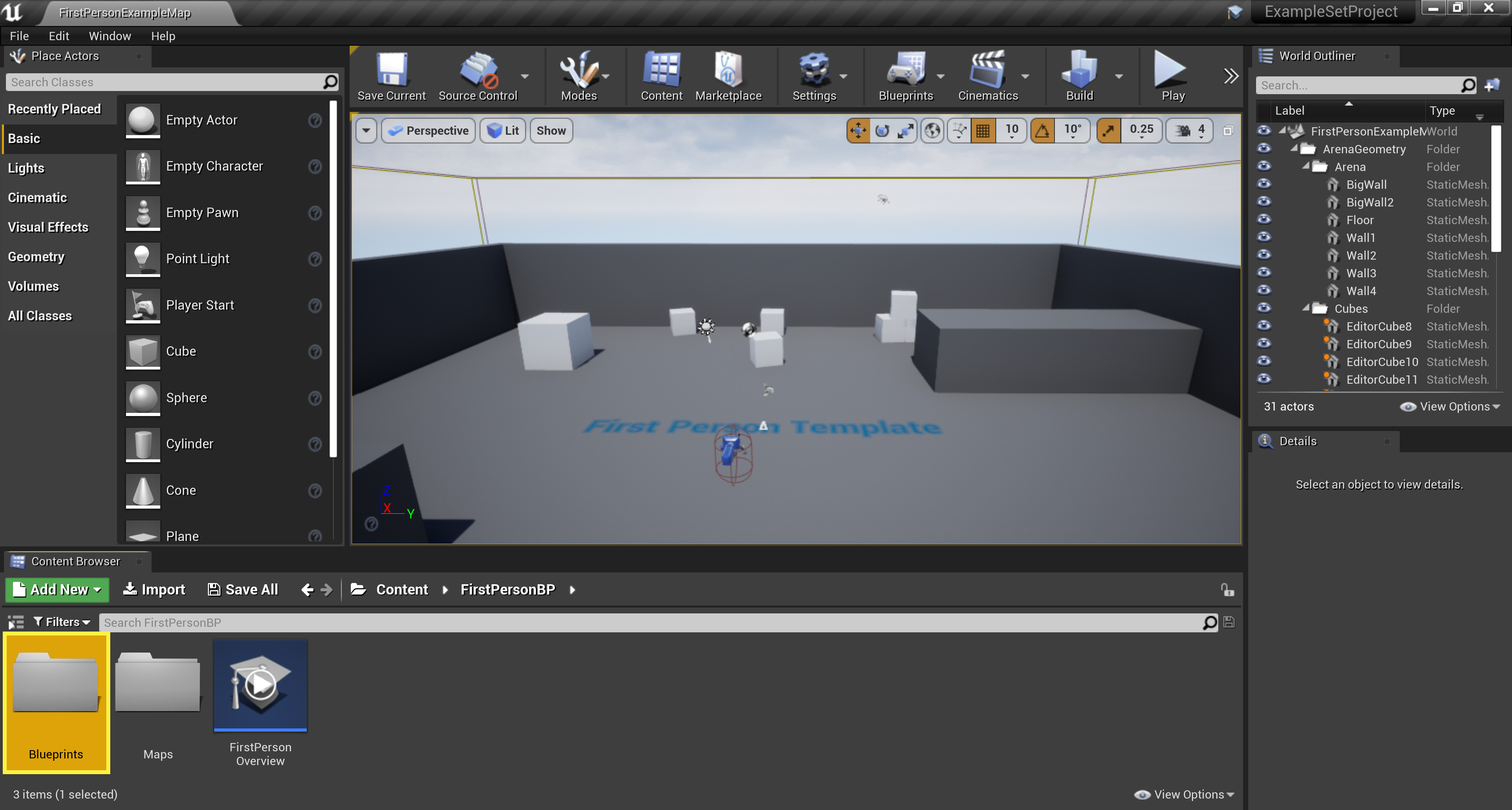Hide the Floor actor using its eye icon
This screenshot has width=1512, height=810.
(x=1264, y=220)
